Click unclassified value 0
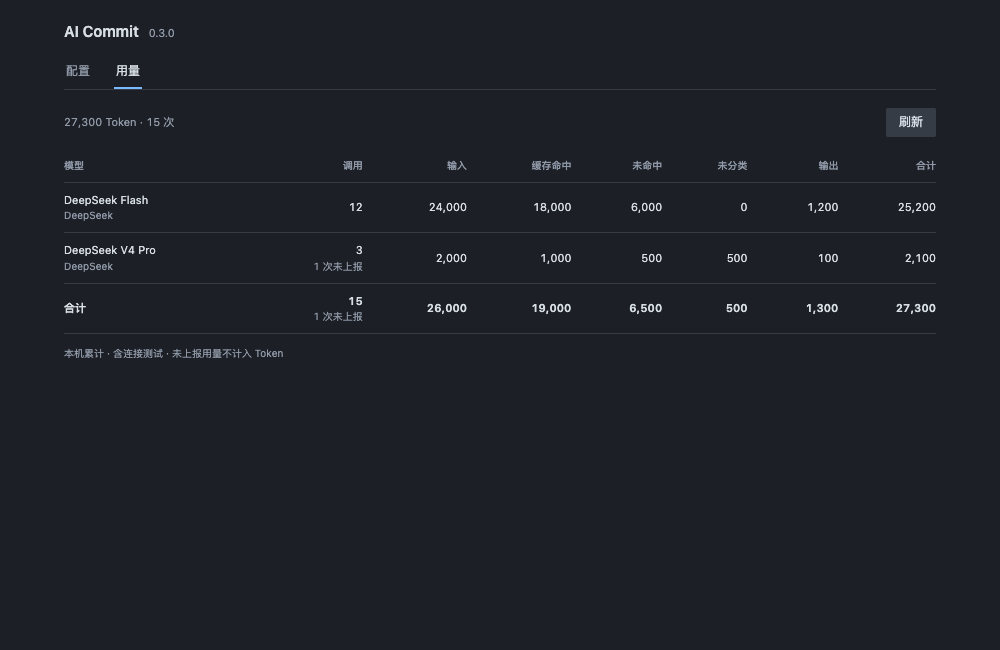The width and height of the screenshot is (1000, 650). click(x=744, y=207)
